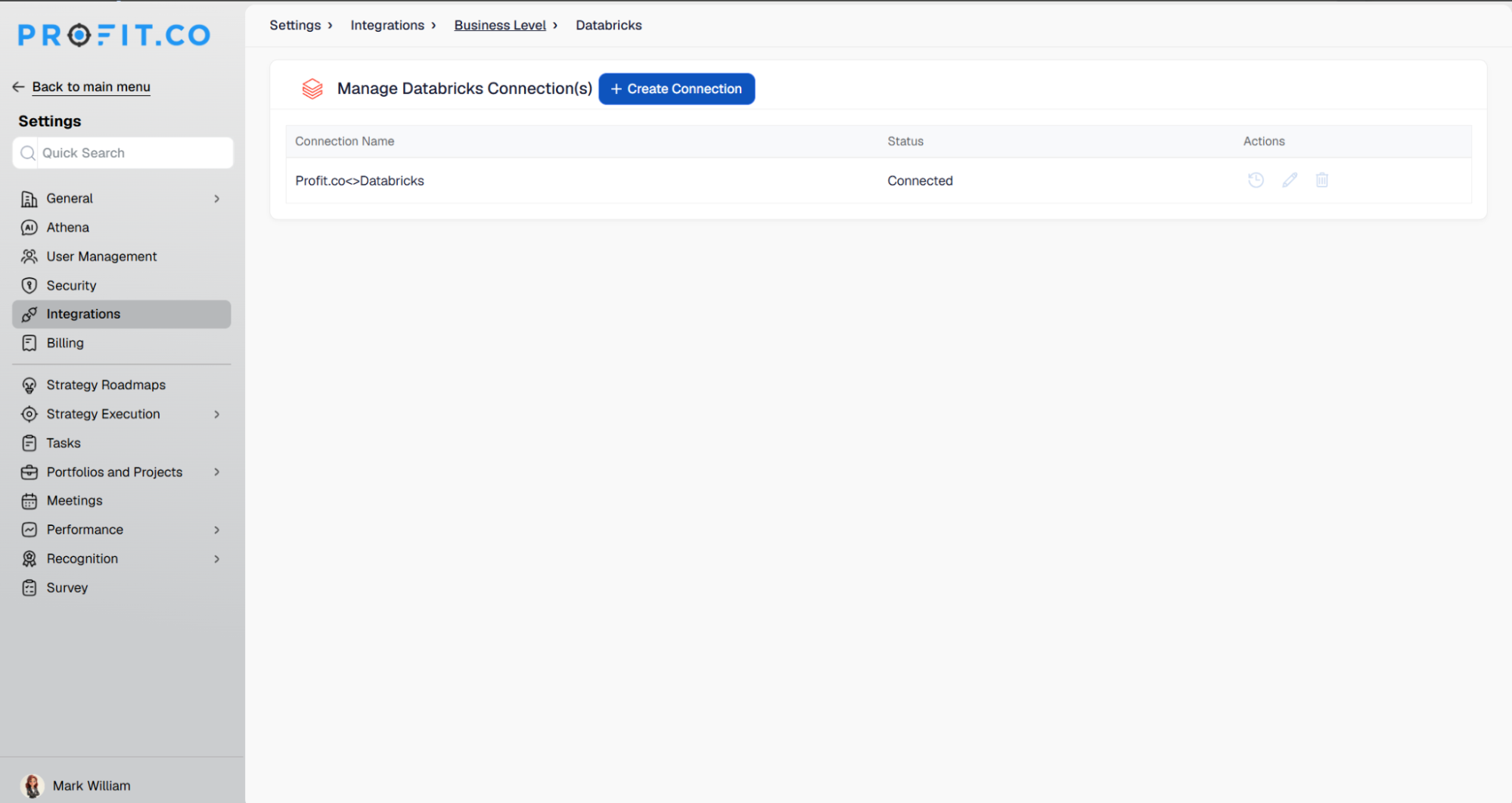
Task: Click the Databricks logo icon
Action: tap(312, 89)
